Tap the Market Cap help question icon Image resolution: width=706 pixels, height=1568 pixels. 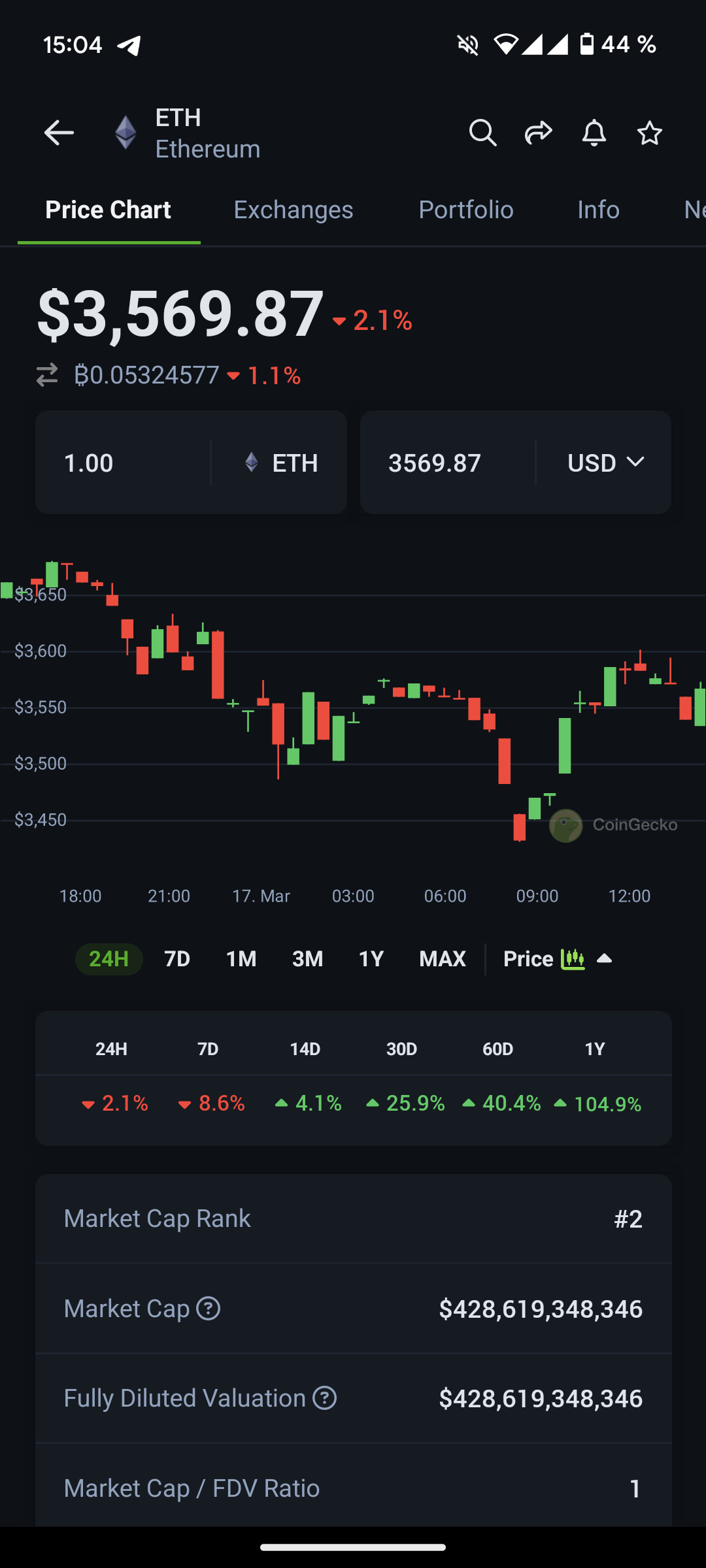pos(209,1309)
